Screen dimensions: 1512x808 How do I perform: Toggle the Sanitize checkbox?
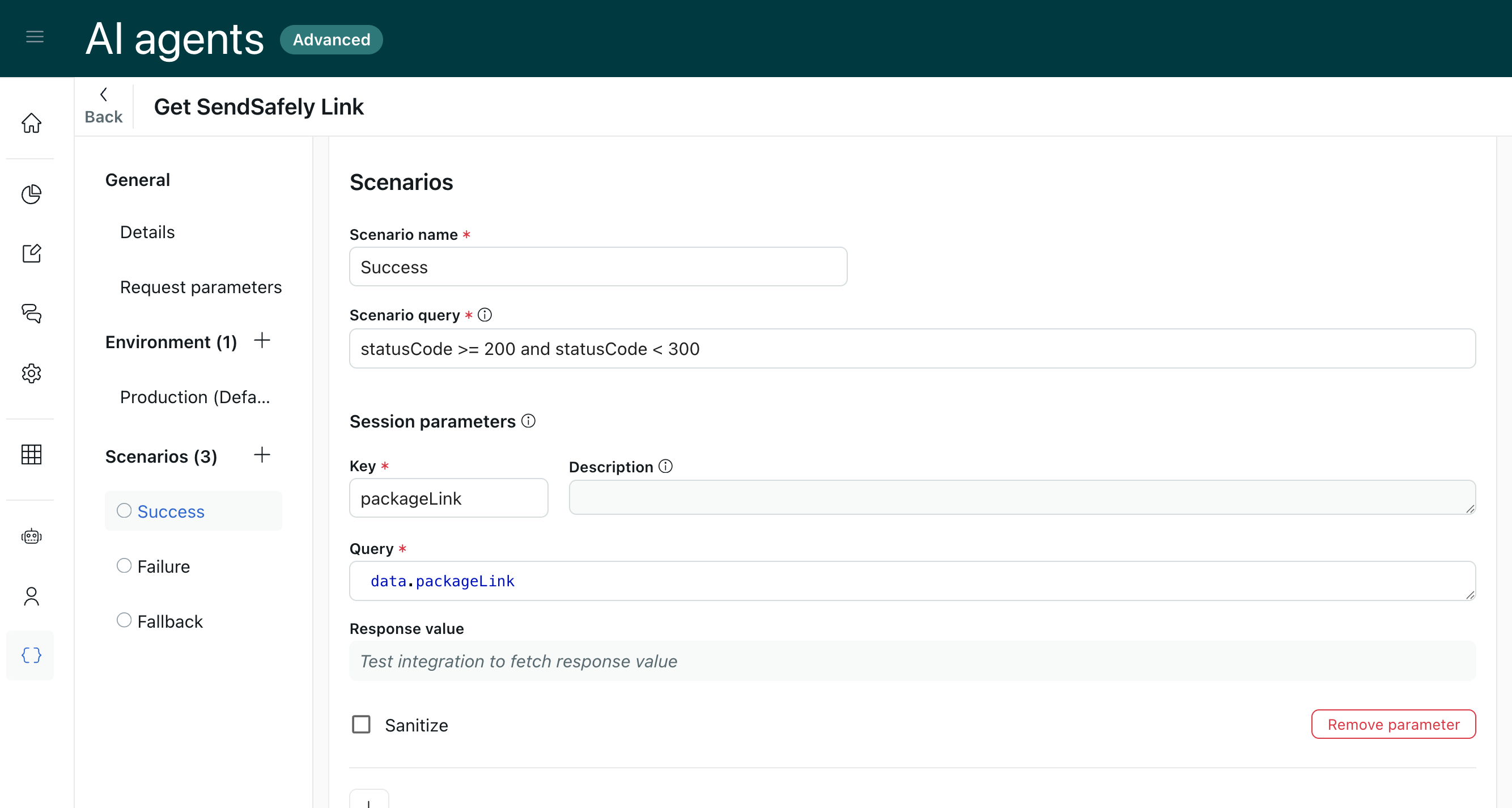pos(361,725)
